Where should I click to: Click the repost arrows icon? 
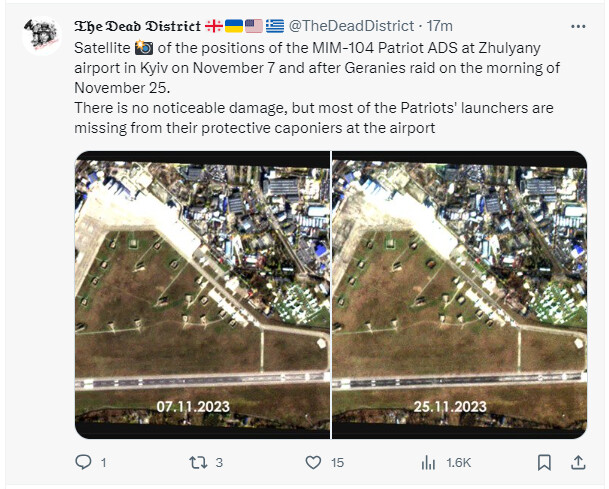(x=198, y=462)
